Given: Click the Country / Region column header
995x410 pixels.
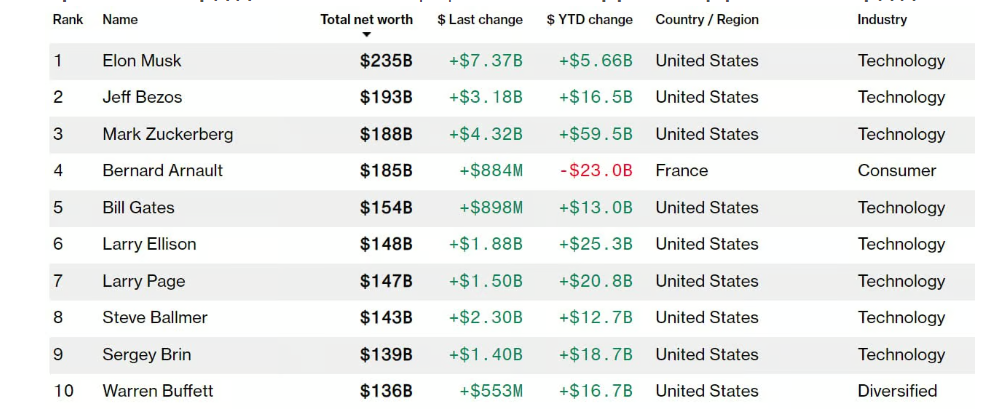Looking at the screenshot, I should 707,19.
